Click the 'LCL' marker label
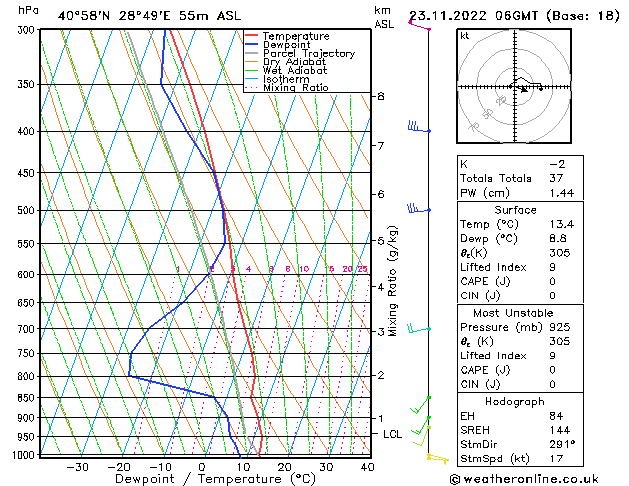The width and height of the screenshot is (629, 486). 392,434
